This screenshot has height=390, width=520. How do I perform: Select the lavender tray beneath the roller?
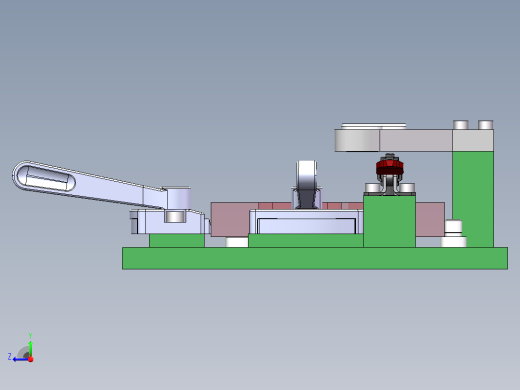(306, 222)
